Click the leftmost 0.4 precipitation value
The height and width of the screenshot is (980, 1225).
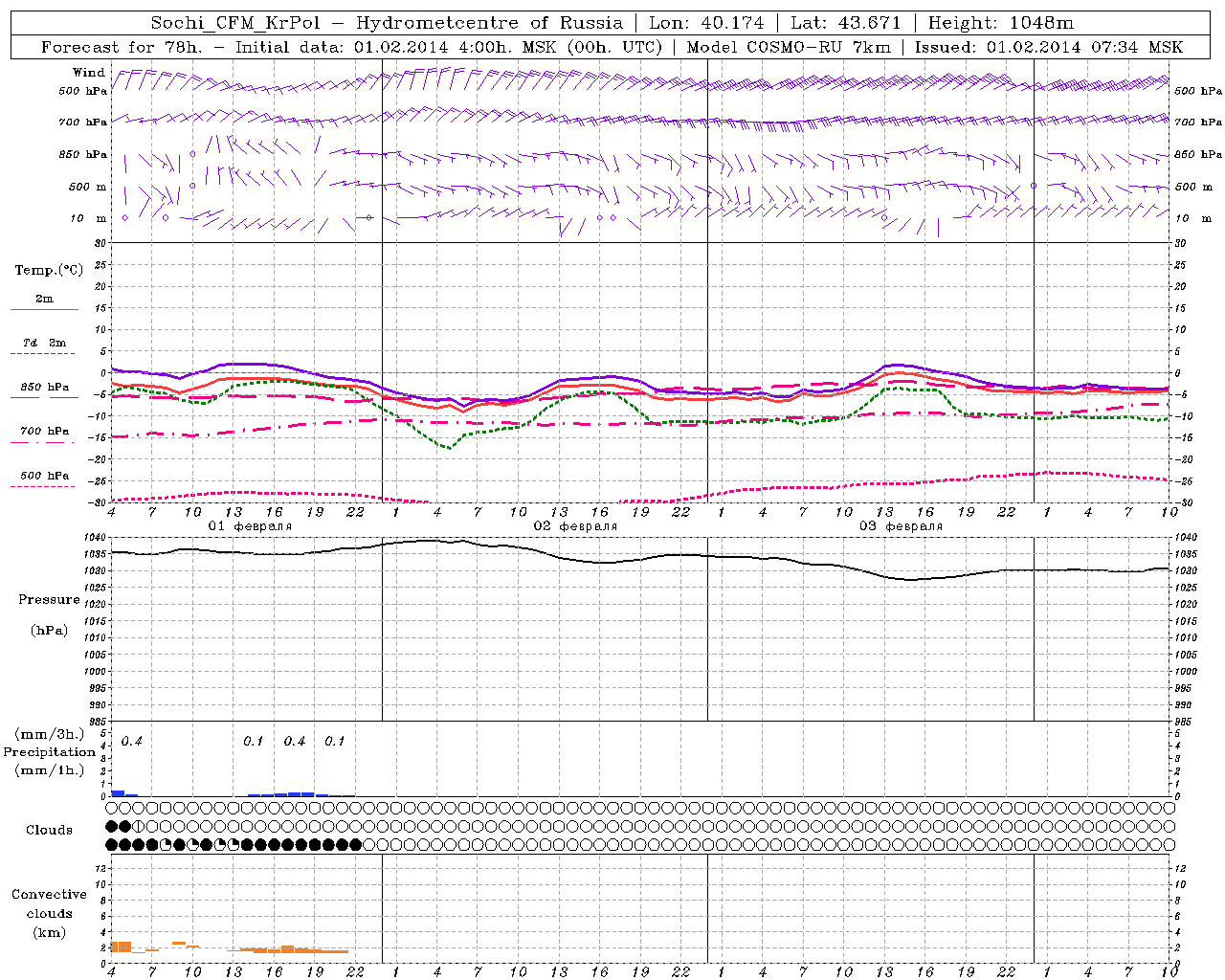(x=132, y=742)
